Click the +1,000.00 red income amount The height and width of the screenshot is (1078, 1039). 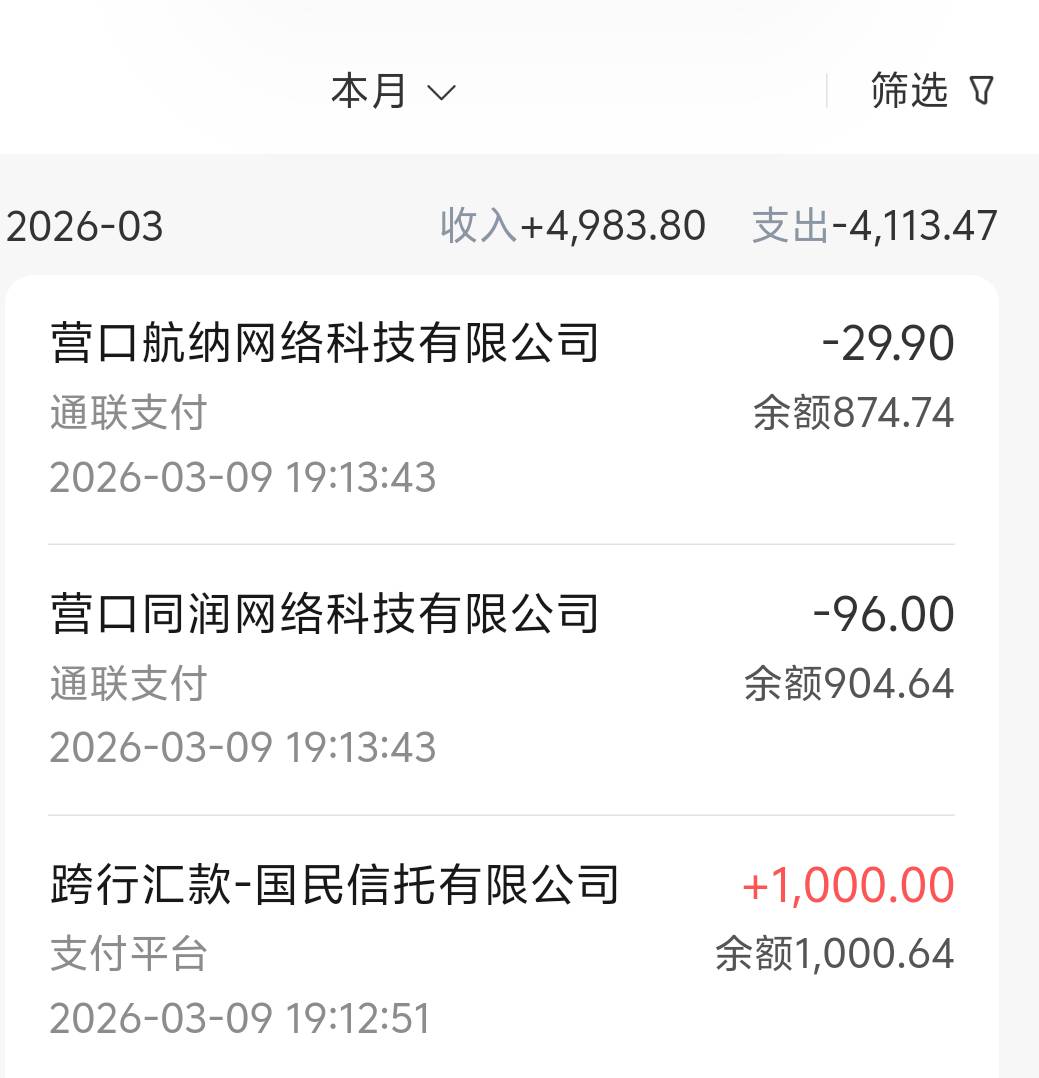click(848, 886)
